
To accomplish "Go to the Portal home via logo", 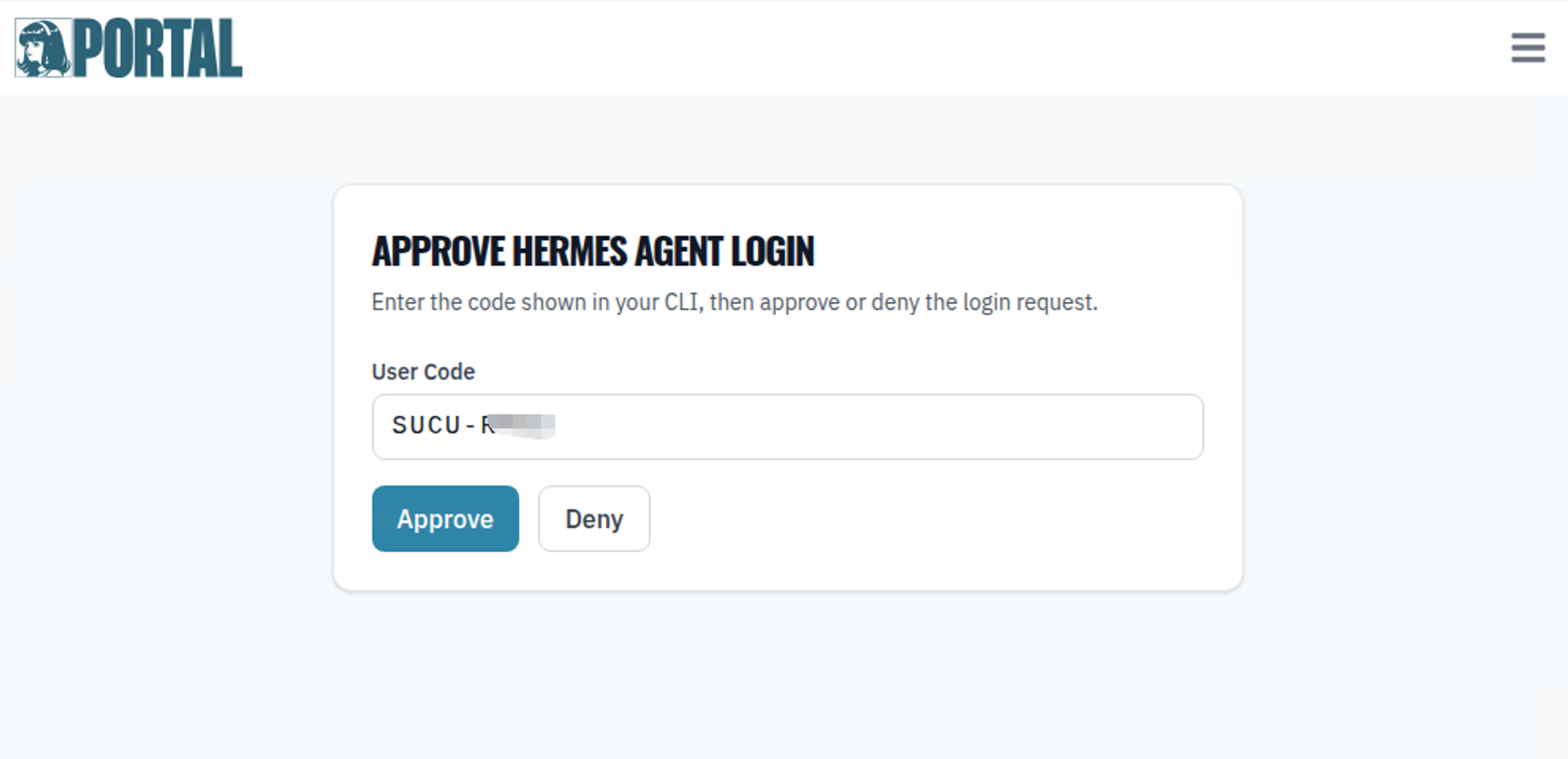I will 128,48.
